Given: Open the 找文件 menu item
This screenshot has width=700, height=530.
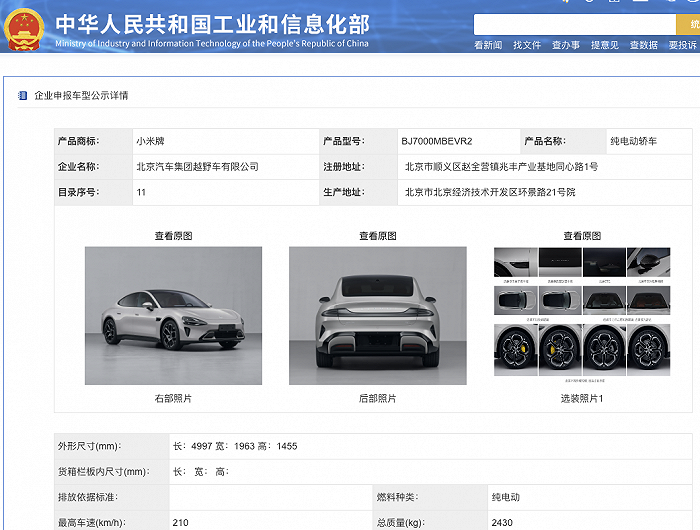Looking at the screenshot, I should pyautogui.click(x=527, y=45).
